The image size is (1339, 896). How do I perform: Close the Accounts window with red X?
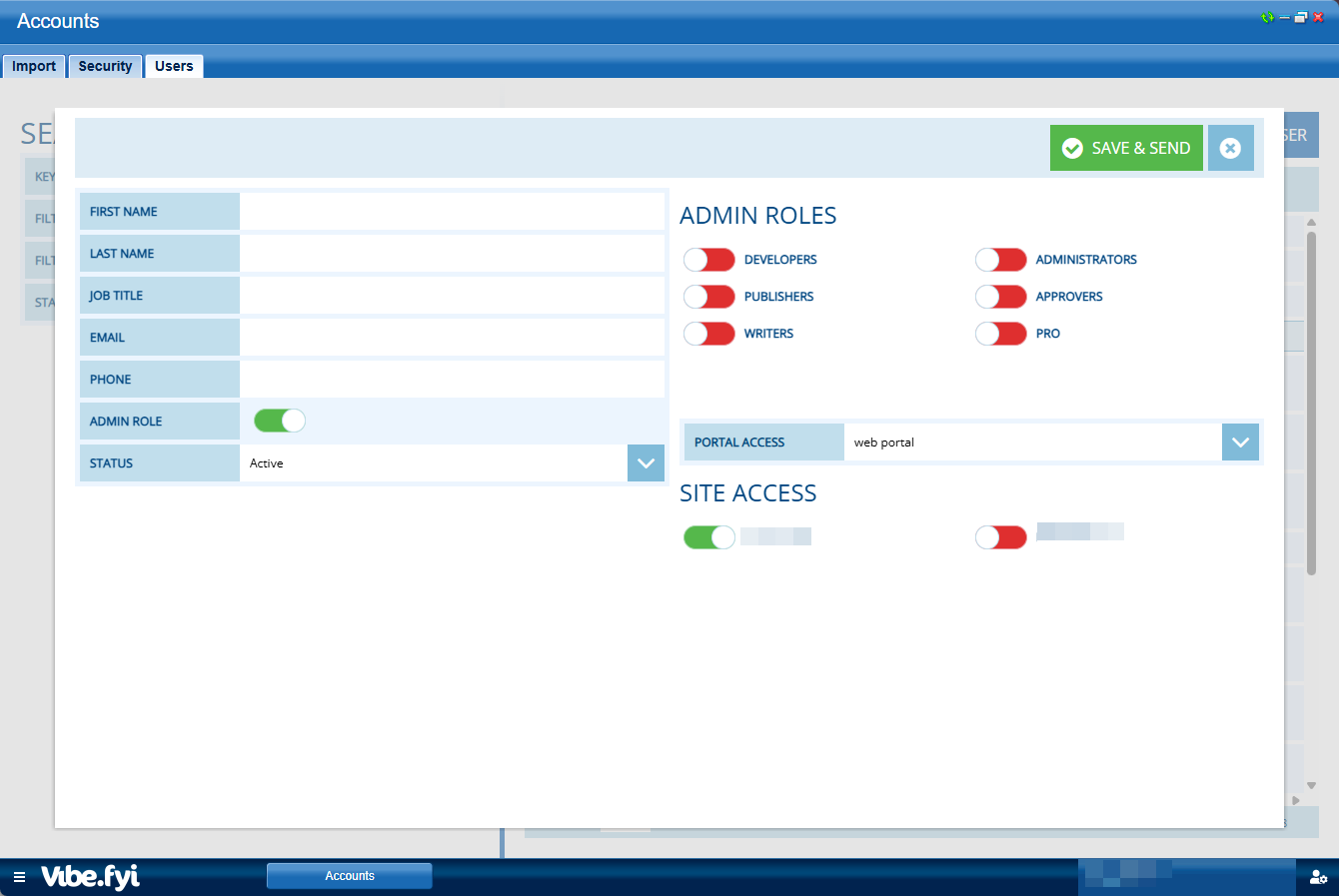(x=1318, y=18)
